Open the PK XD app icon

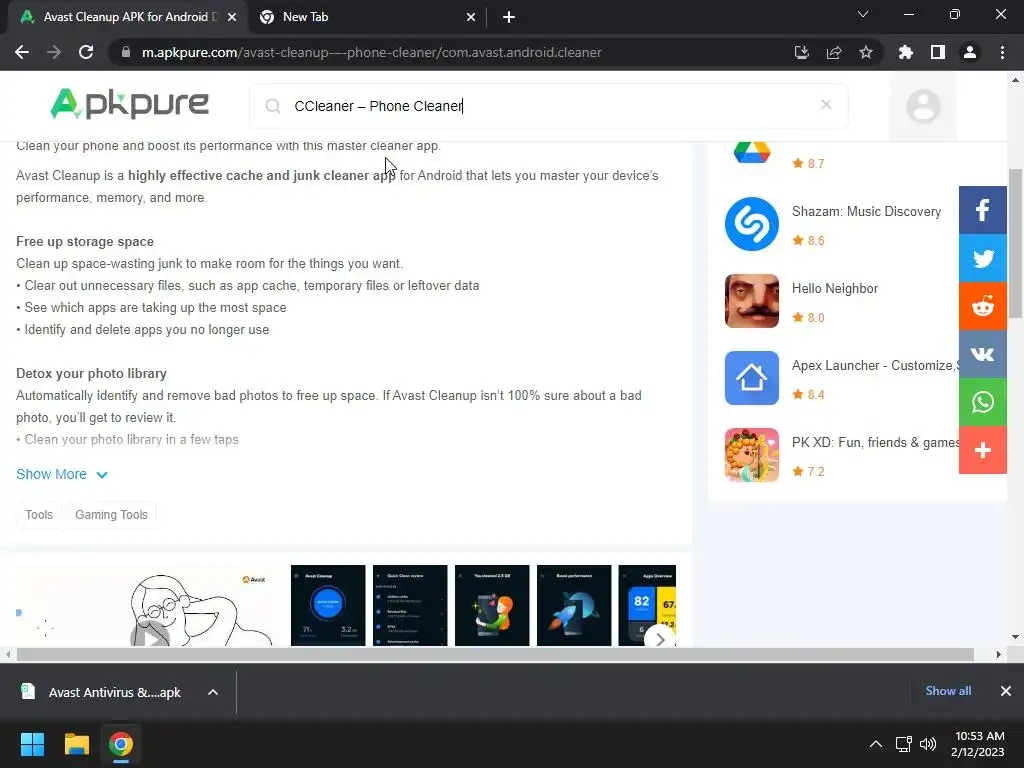click(x=752, y=455)
